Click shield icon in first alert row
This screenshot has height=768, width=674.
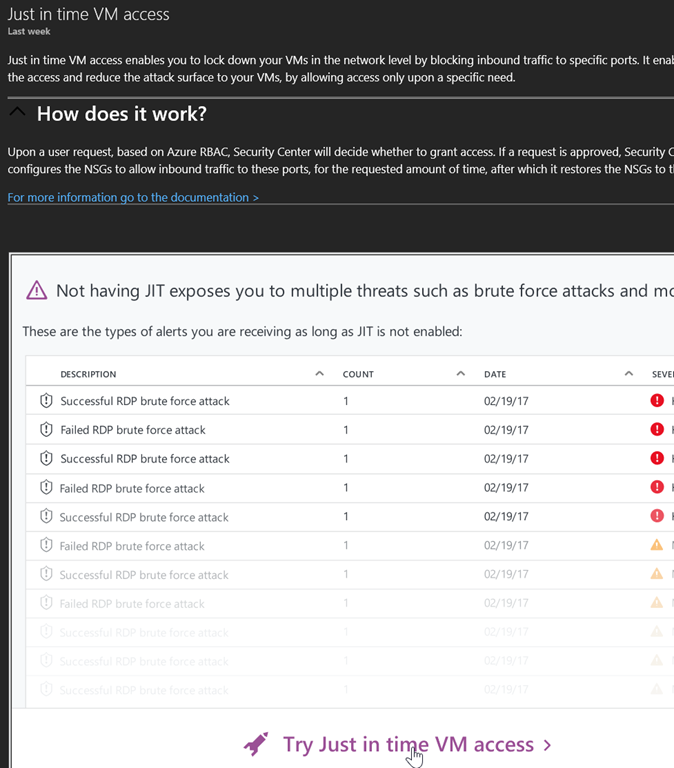point(46,401)
